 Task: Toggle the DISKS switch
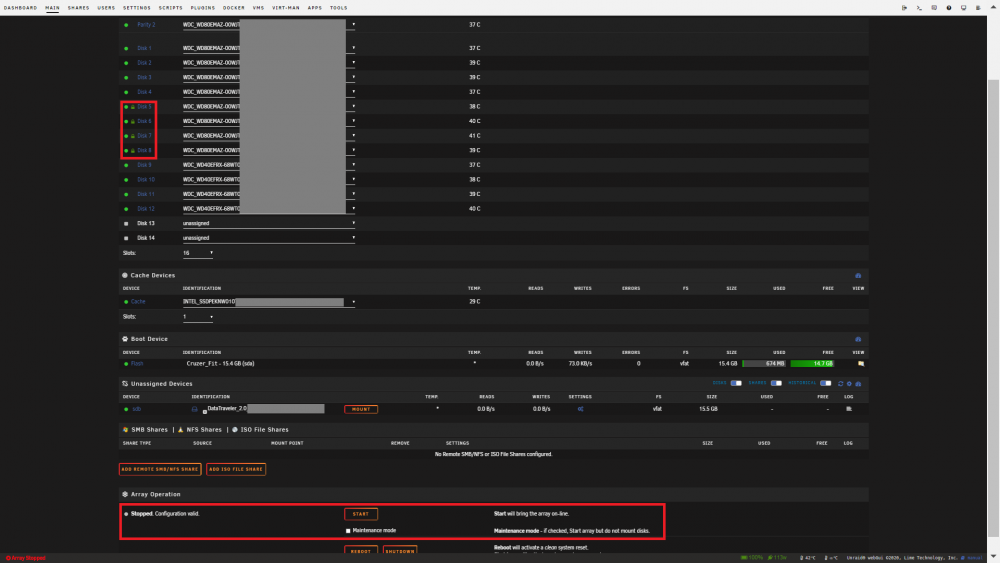(736, 383)
